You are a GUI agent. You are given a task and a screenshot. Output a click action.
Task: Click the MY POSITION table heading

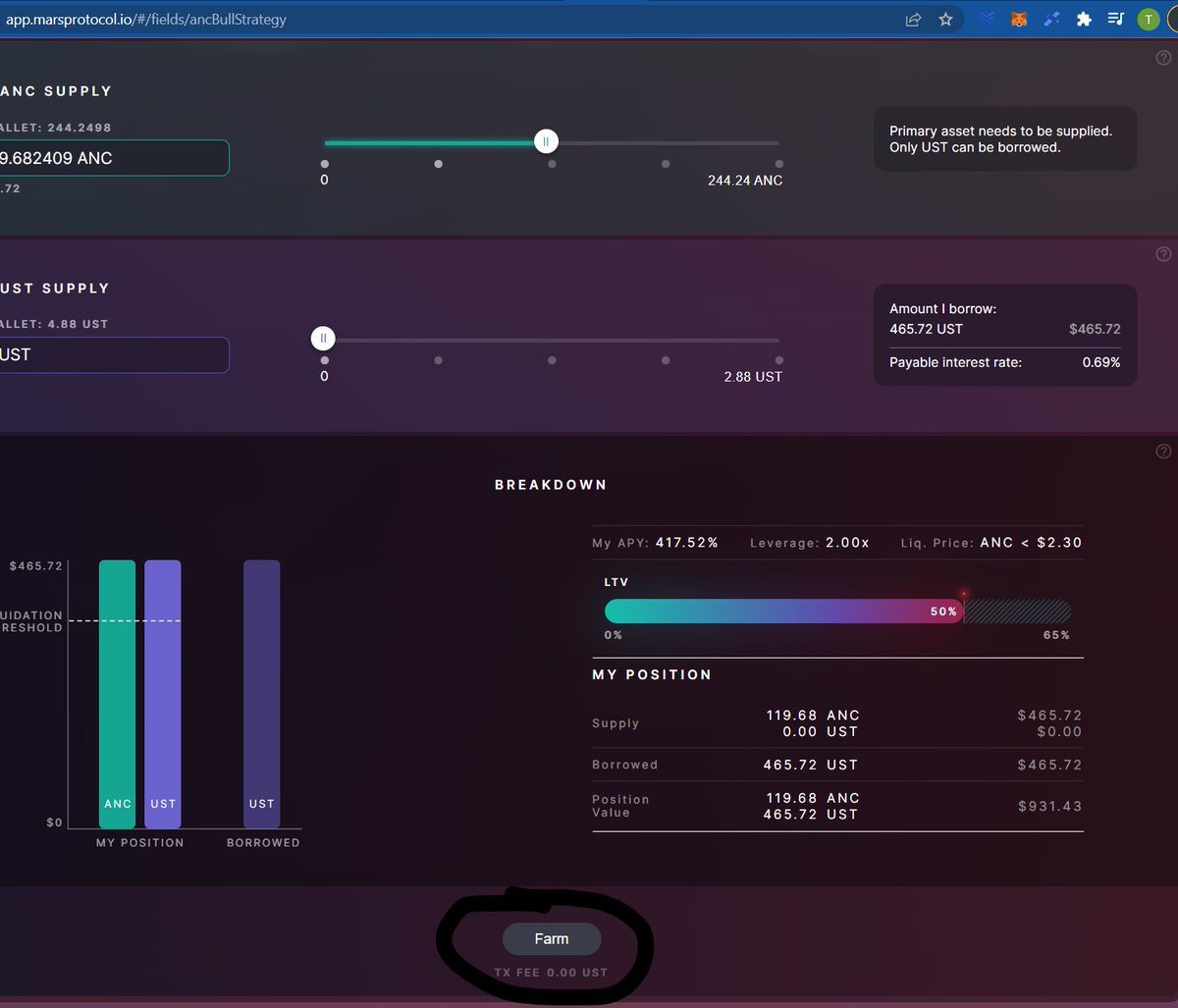pyautogui.click(x=652, y=675)
